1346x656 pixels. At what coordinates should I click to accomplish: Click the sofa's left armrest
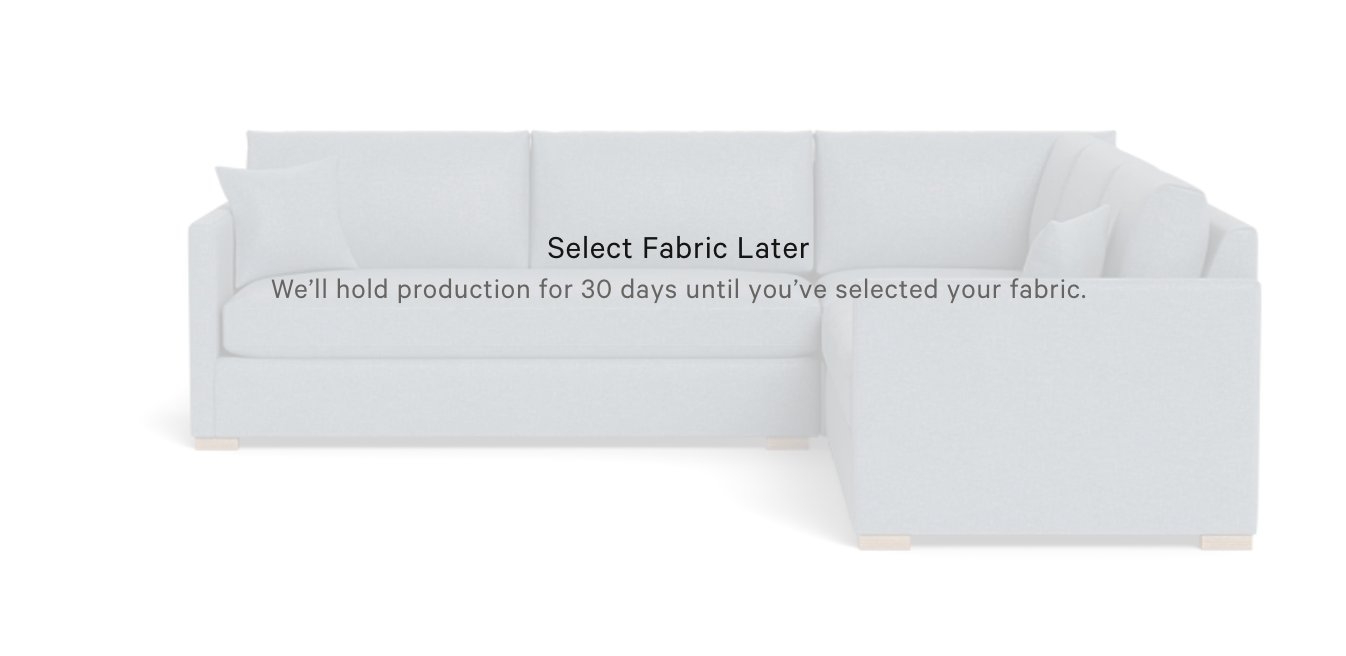click(205, 300)
